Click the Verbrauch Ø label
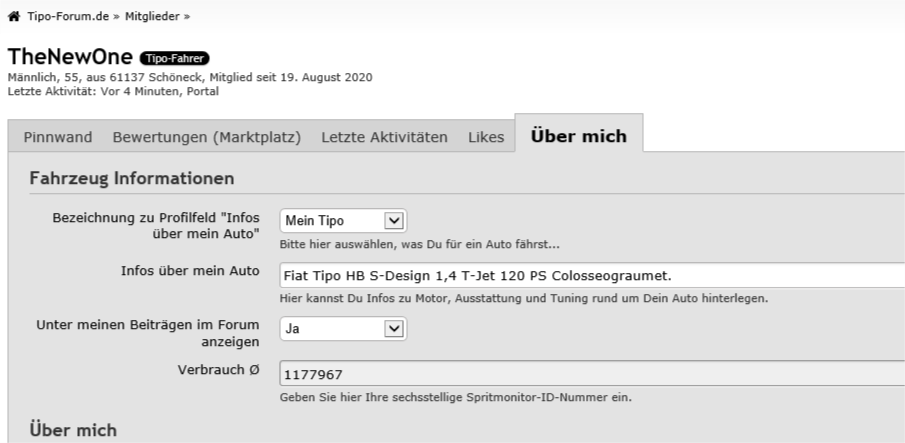 (219, 369)
